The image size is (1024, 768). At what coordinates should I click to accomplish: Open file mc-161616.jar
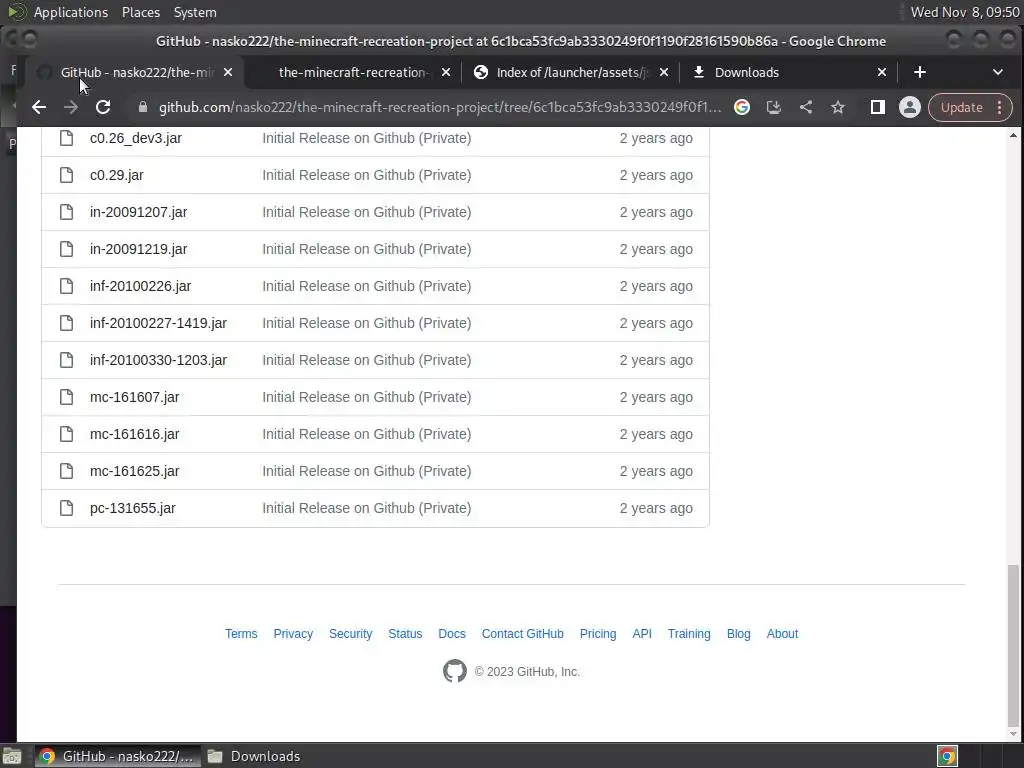pyautogui.click(x=135, y=434)
